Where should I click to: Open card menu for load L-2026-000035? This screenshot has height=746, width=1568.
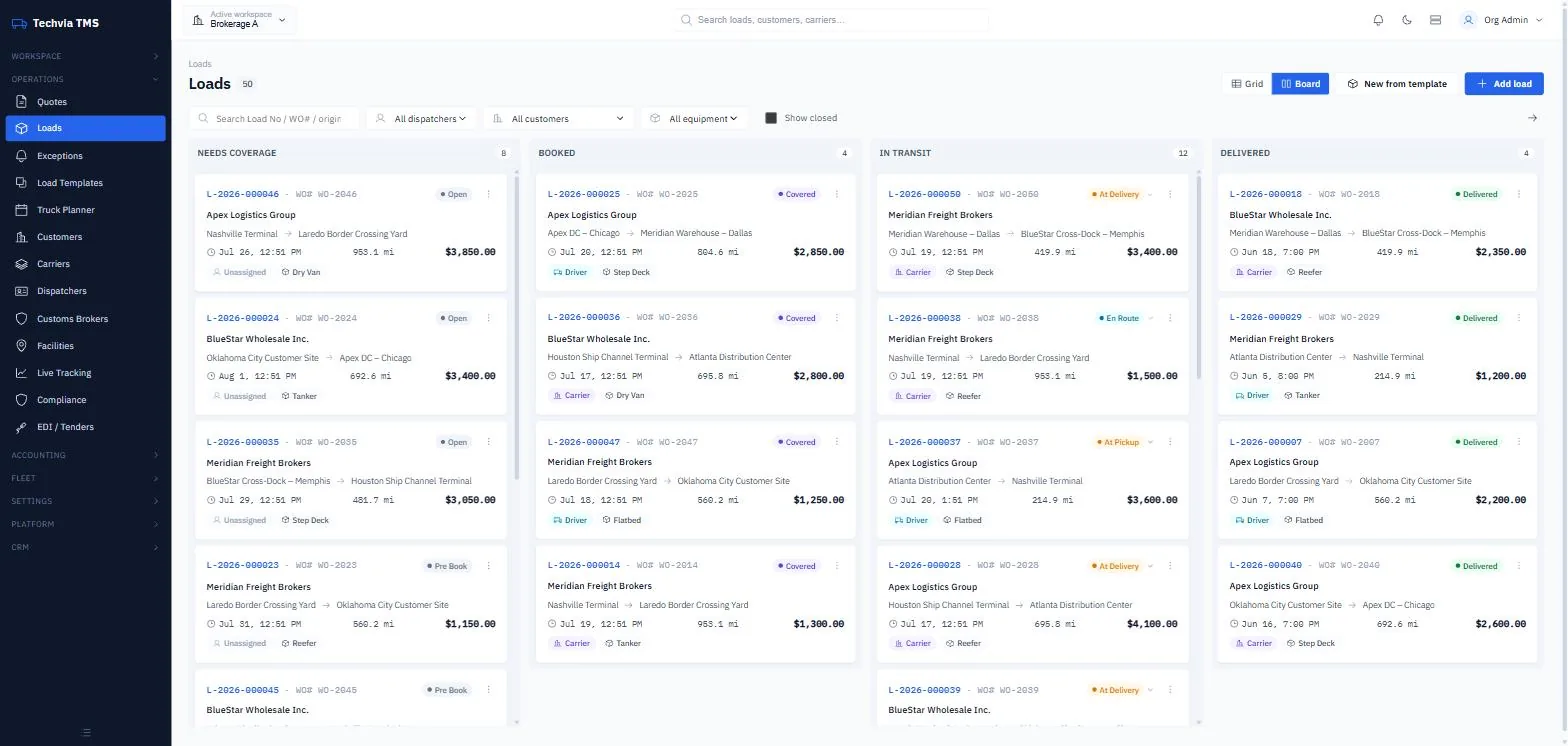click(x=489, y=442)
